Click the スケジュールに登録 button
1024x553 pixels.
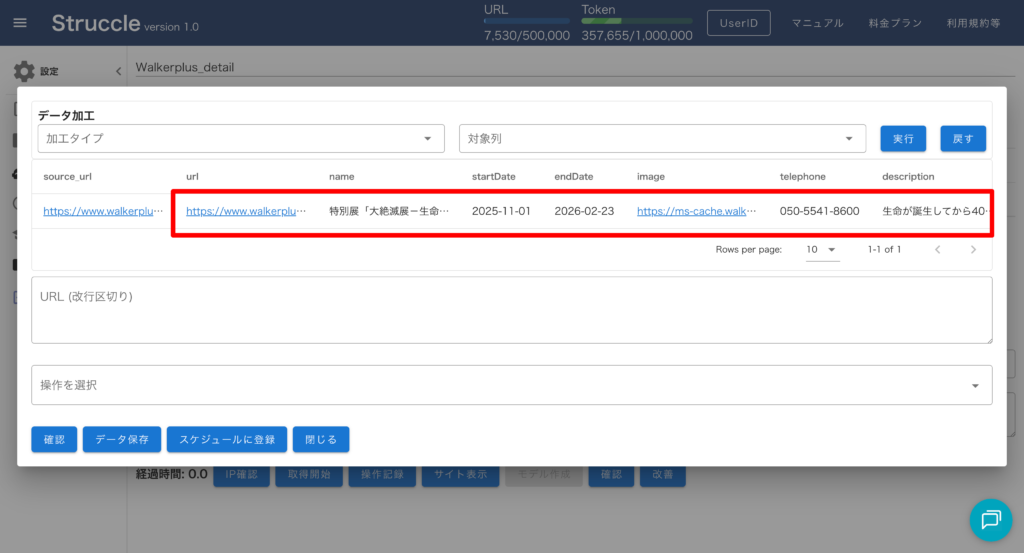coord(226,439)
